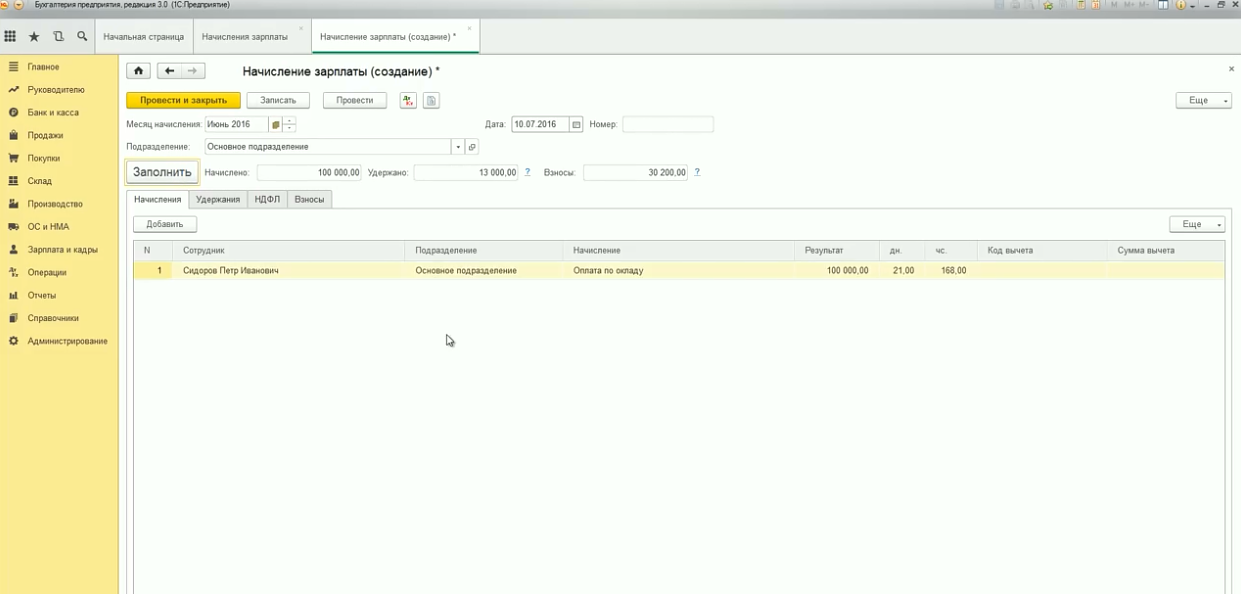1241x594 pixels.
Task: Click Провести и закрыть button
Action: click(183, 100)
